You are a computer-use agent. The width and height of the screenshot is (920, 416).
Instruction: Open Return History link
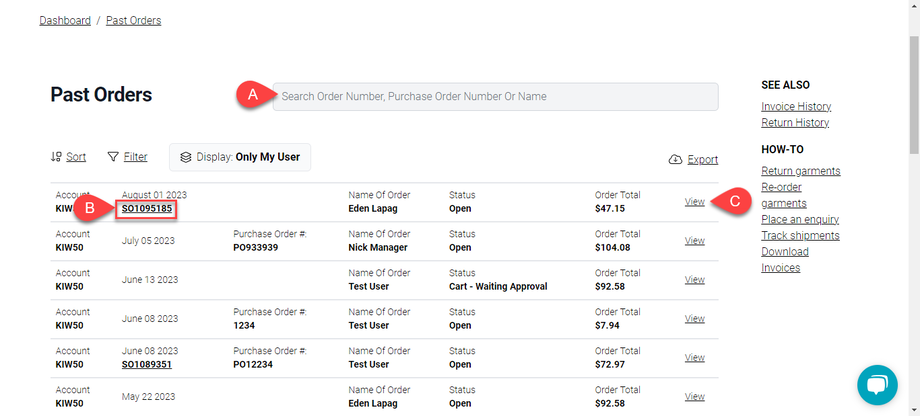795,123
